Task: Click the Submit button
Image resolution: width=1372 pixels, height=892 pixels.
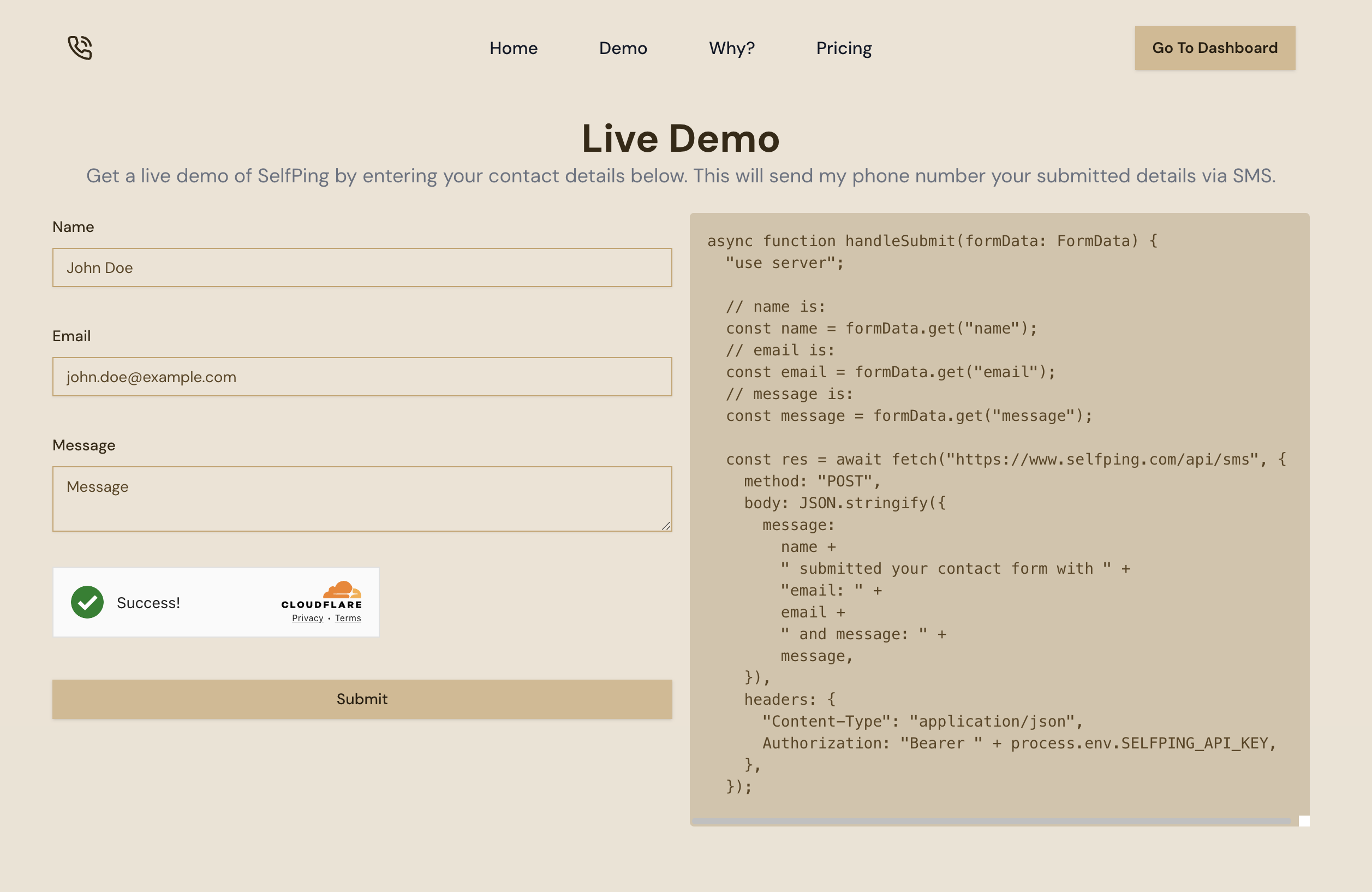Action: pos(362,699)
